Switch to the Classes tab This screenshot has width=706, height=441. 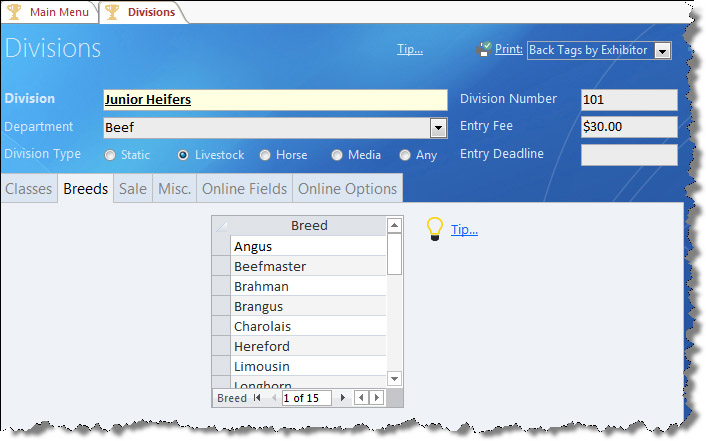(x=28, y=189)
